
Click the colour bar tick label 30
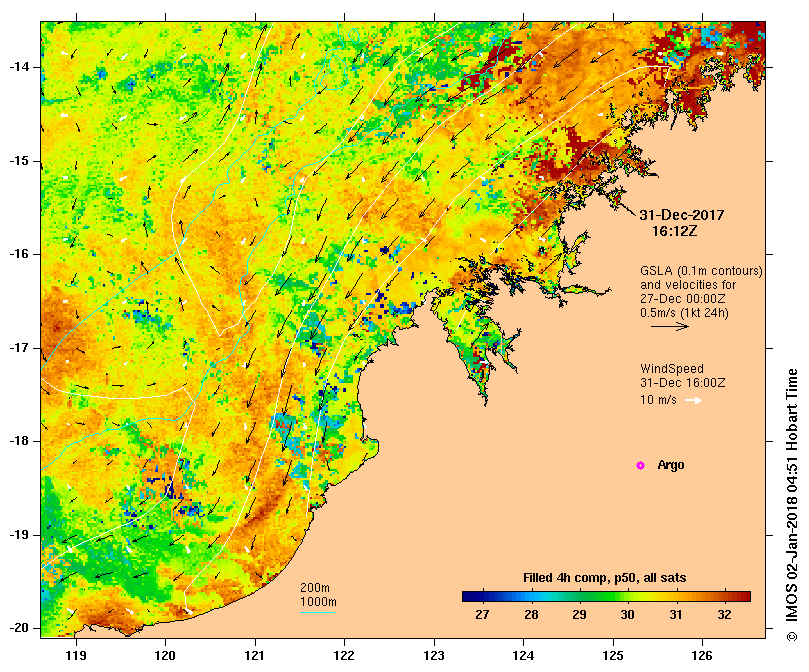coord(627,615)
